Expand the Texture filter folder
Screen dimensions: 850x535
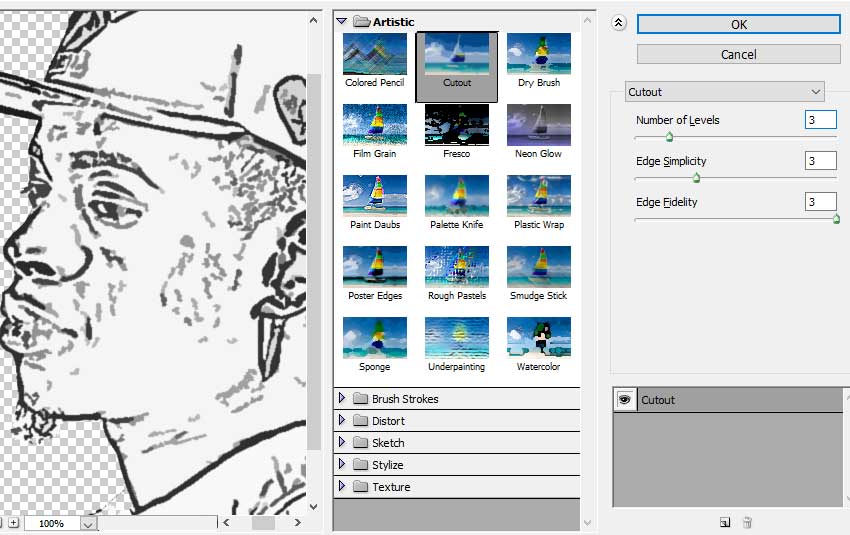click(342, 486)
